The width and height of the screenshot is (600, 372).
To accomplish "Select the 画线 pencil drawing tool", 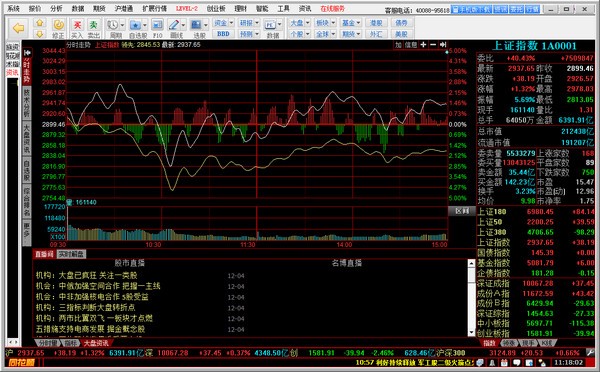I will pos(174,25).
